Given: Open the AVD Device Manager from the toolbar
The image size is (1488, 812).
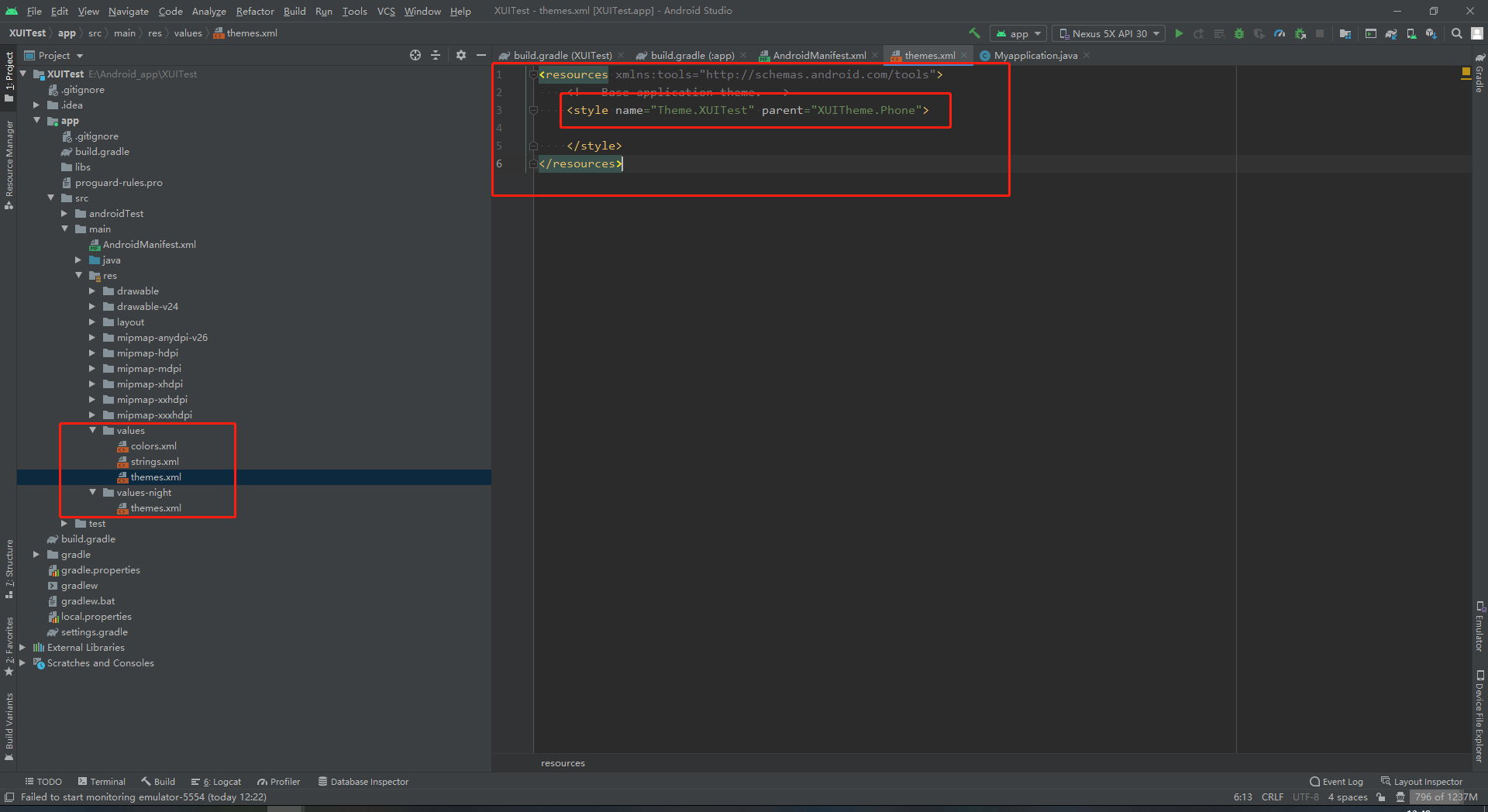Looking at the screenshot, I should 1370,33.
